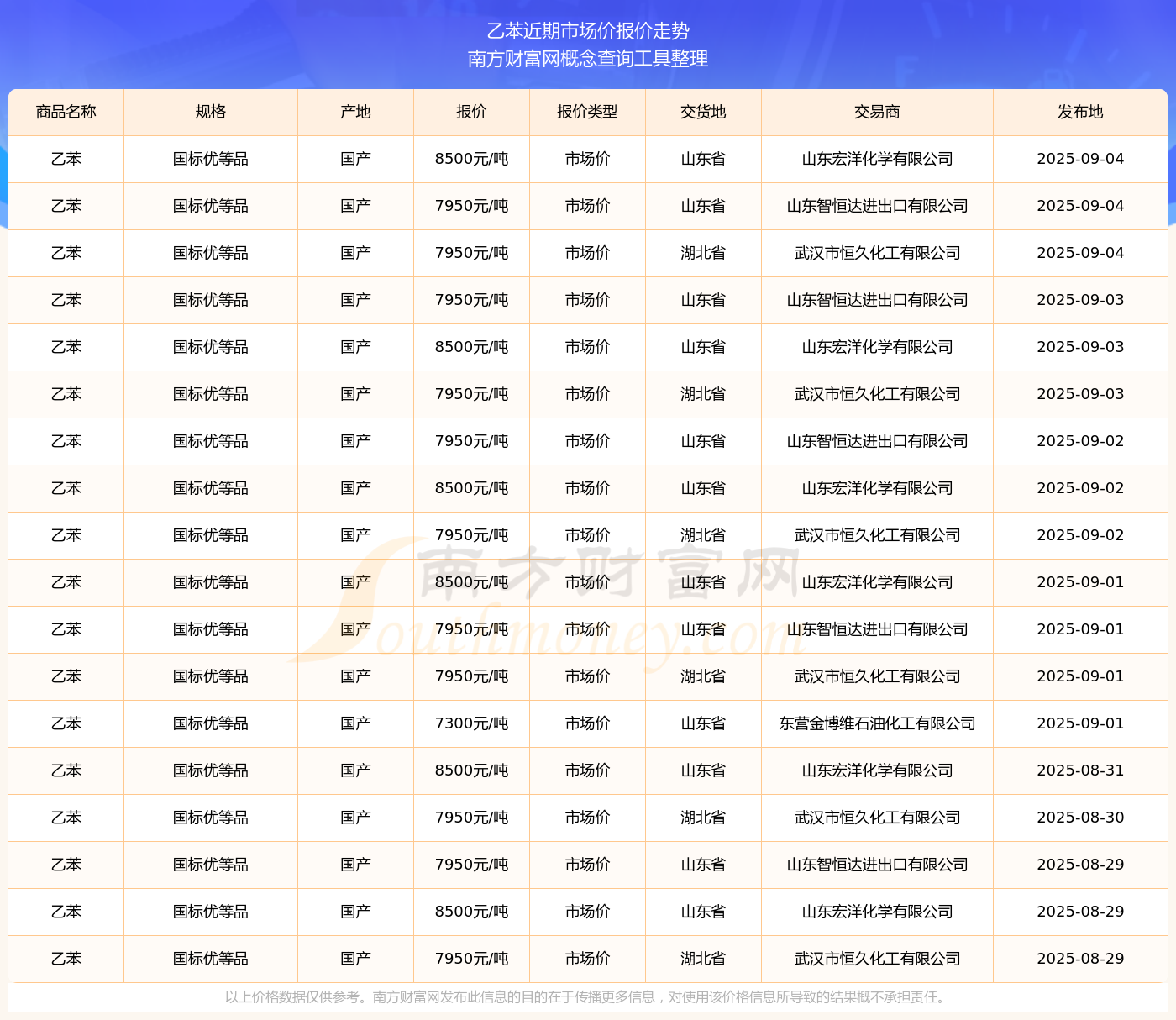Image resolution: width=1176 pixels, height=1020 pixels.
Task: Click the disclaimer text below the table
Action: [588, 997]
